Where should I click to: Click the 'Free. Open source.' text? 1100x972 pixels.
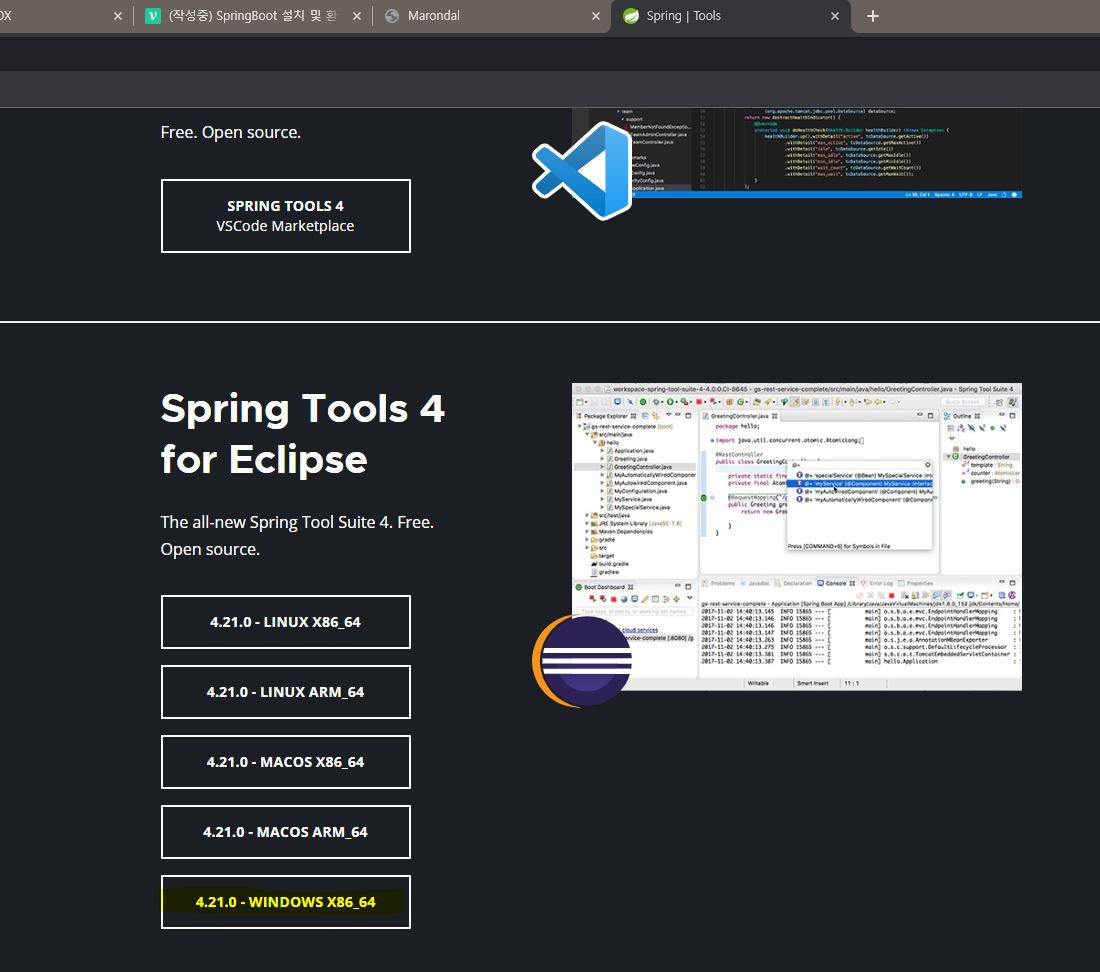[x=231, y=133]
